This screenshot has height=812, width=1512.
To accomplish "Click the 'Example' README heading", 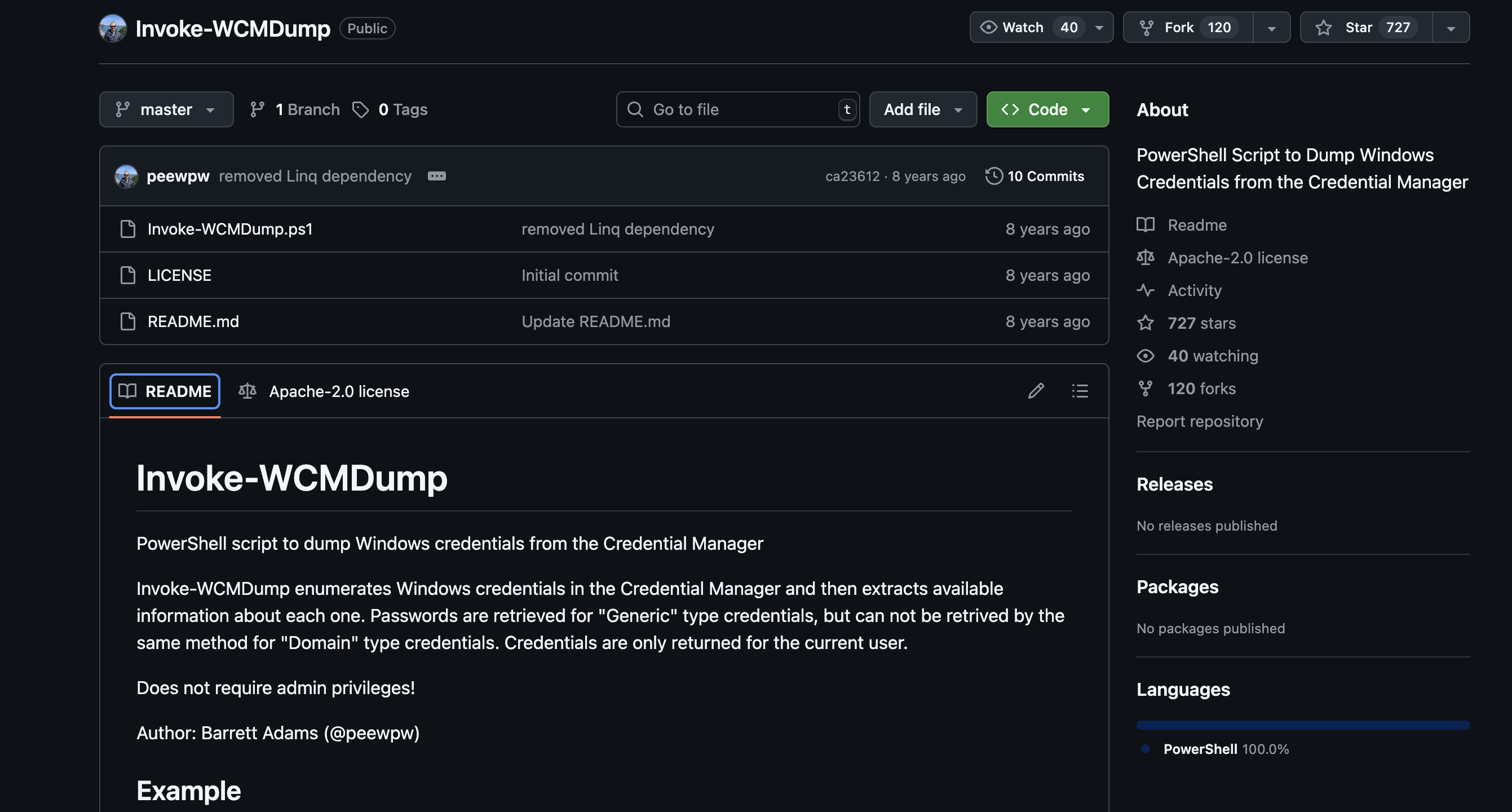I will coord(188,791).
